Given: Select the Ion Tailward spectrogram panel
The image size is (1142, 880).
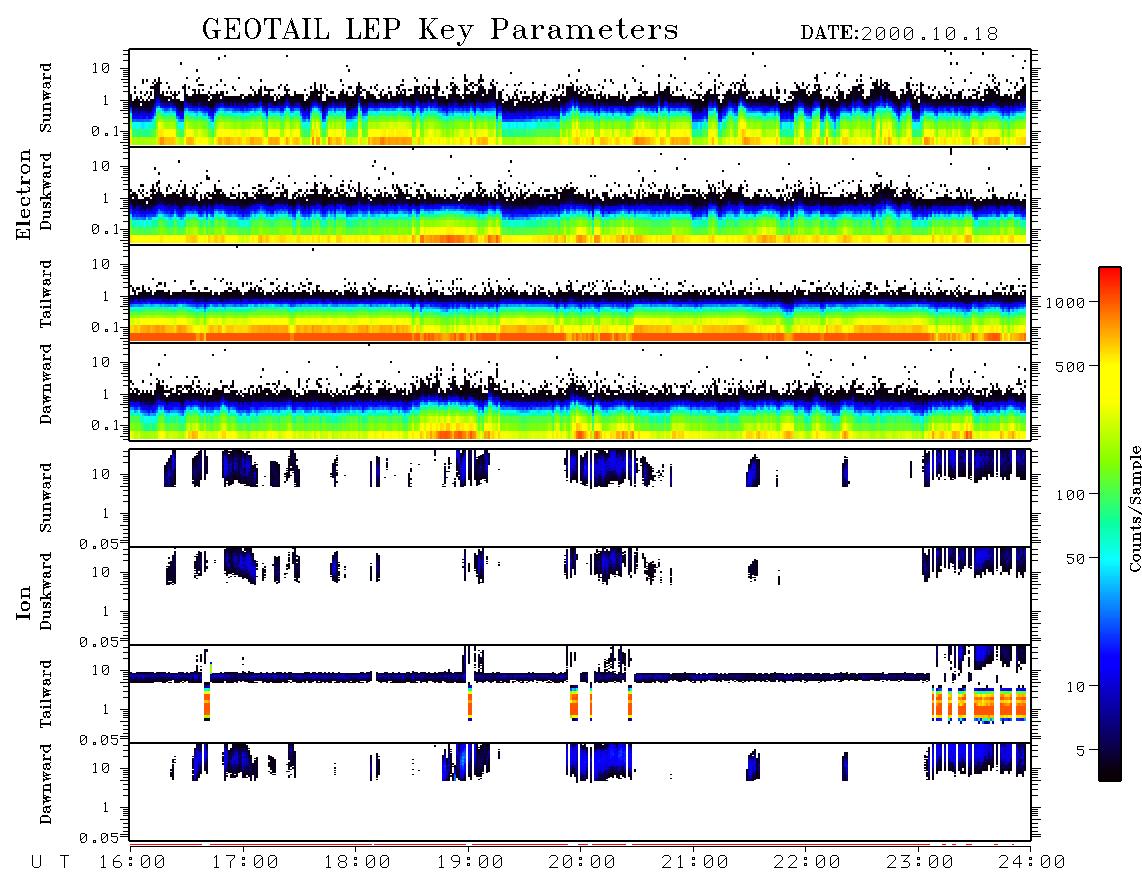Looking at the screenshot, I should 580,694.
